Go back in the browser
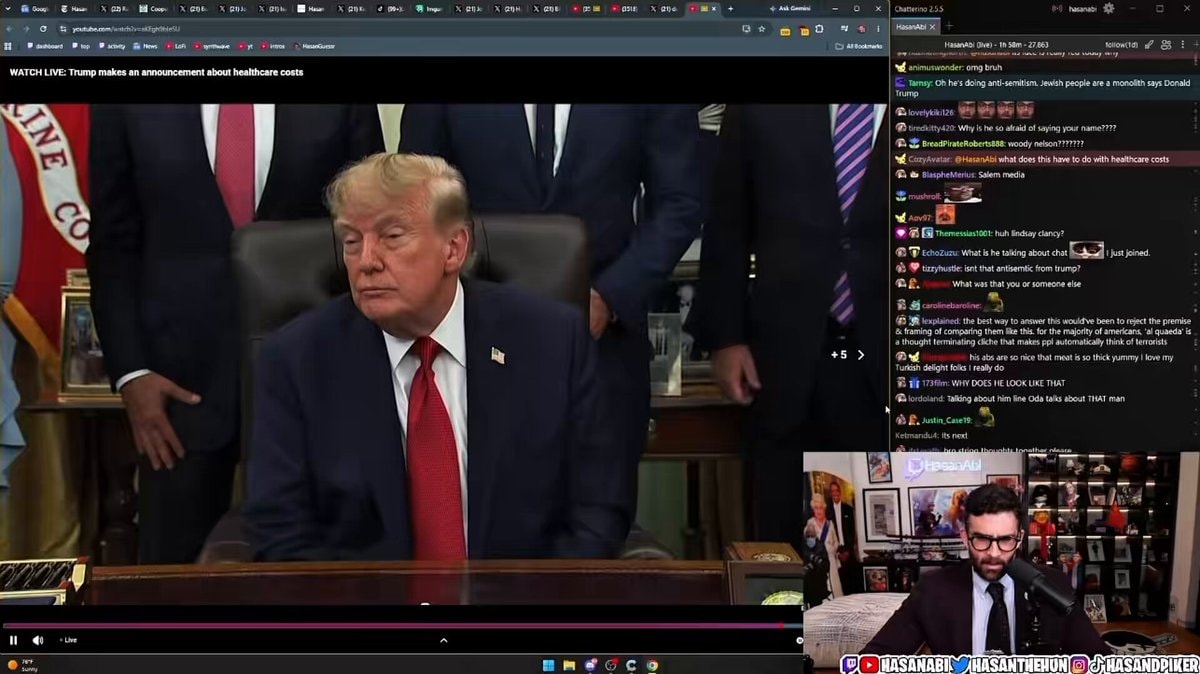 tap(9, 29)
